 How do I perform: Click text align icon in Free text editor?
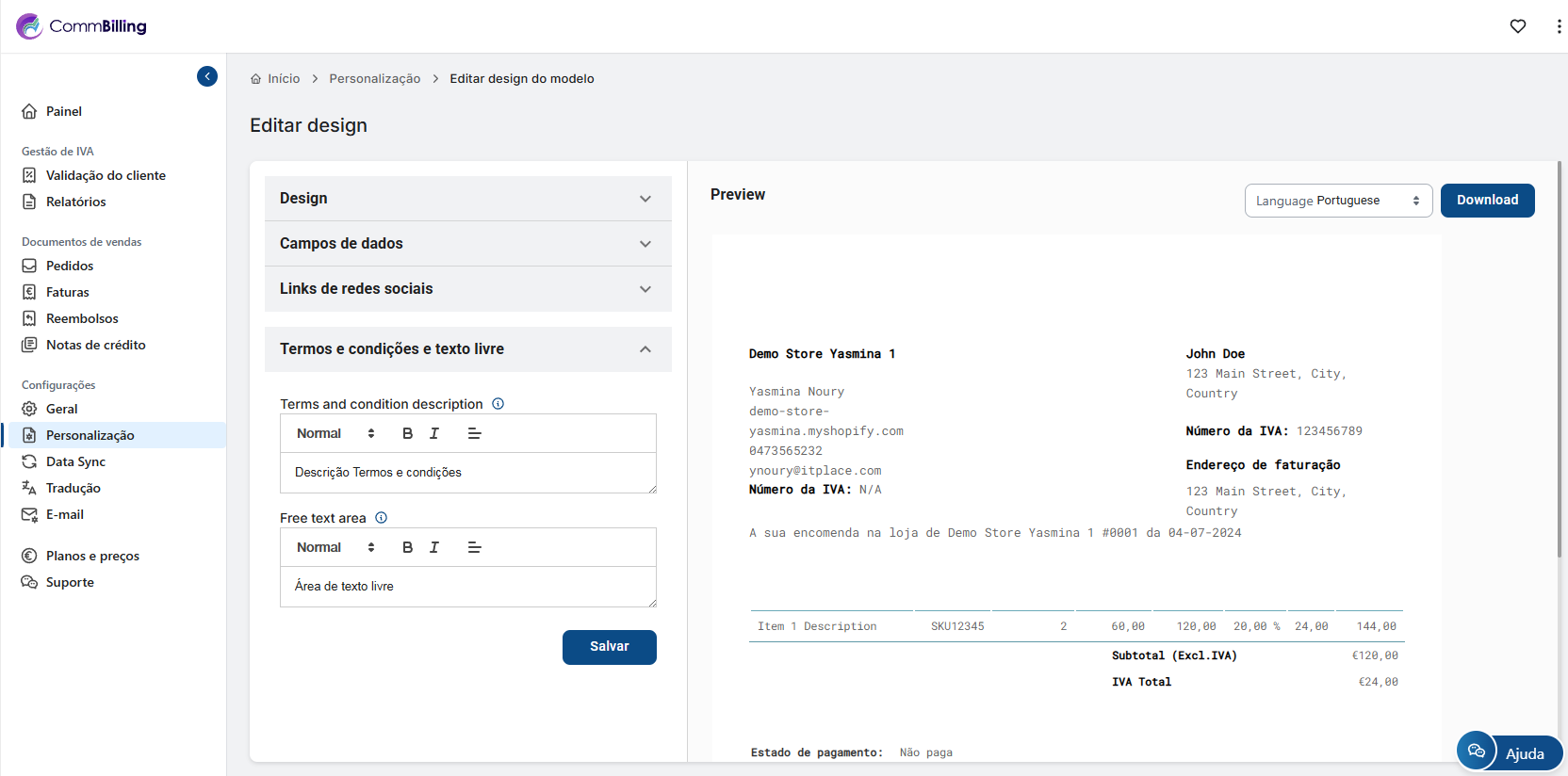pyautogui.click(x=474, y=547)
